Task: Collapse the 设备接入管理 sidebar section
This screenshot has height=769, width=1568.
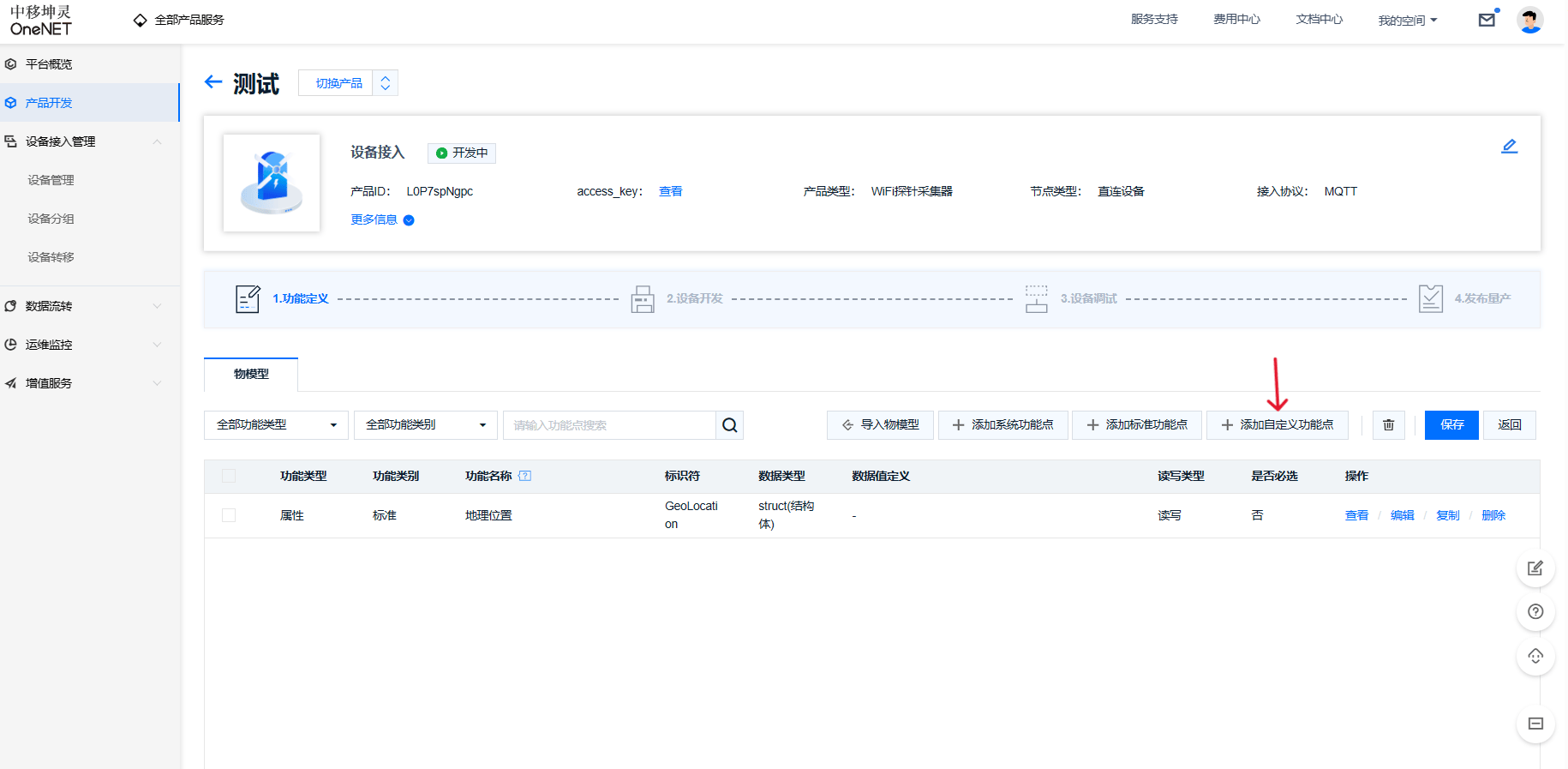Action: (x=157, y=141)
